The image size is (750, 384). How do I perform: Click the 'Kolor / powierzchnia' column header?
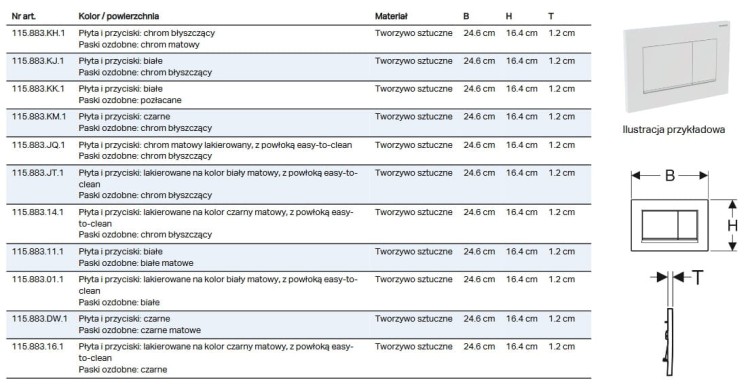pos(119,16)
